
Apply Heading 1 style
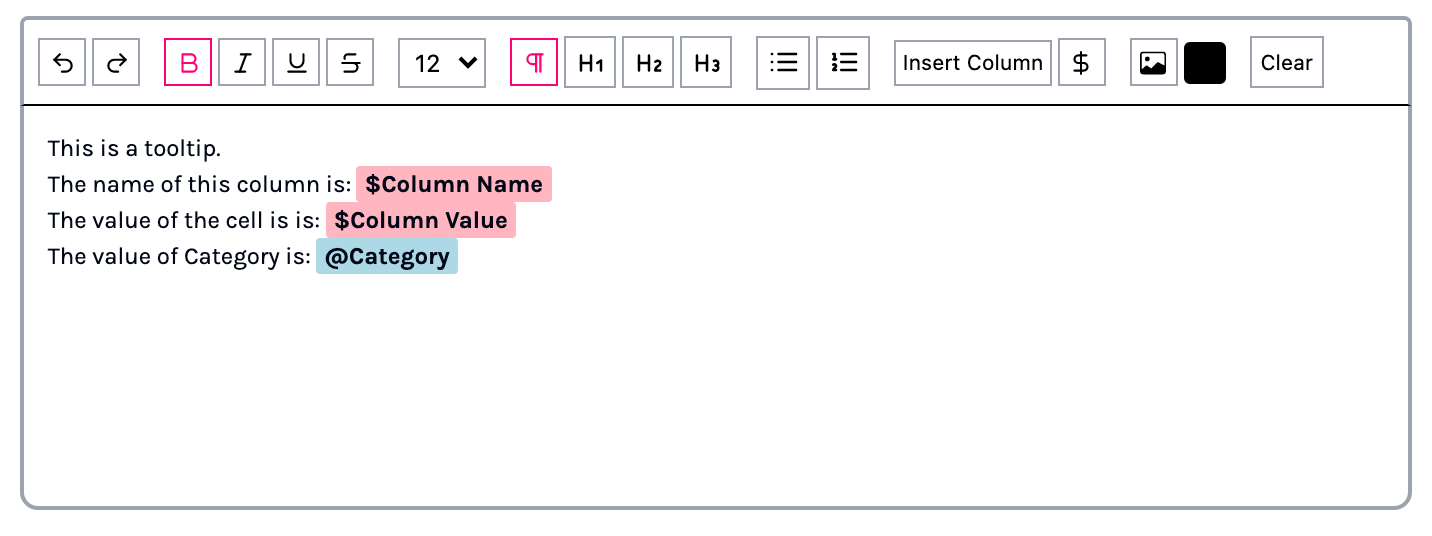point(590,63)
